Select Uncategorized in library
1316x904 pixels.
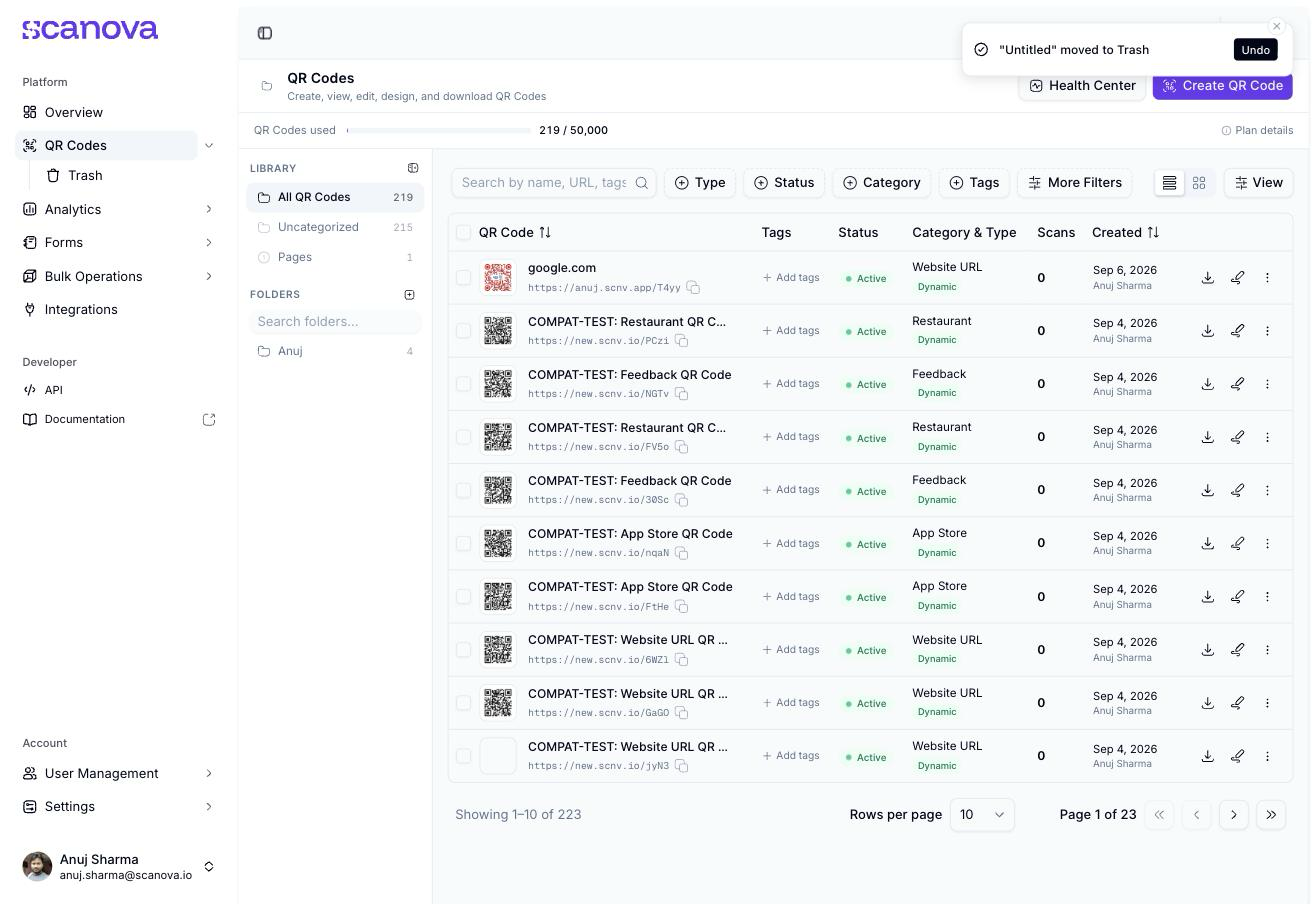coord(335,227)
